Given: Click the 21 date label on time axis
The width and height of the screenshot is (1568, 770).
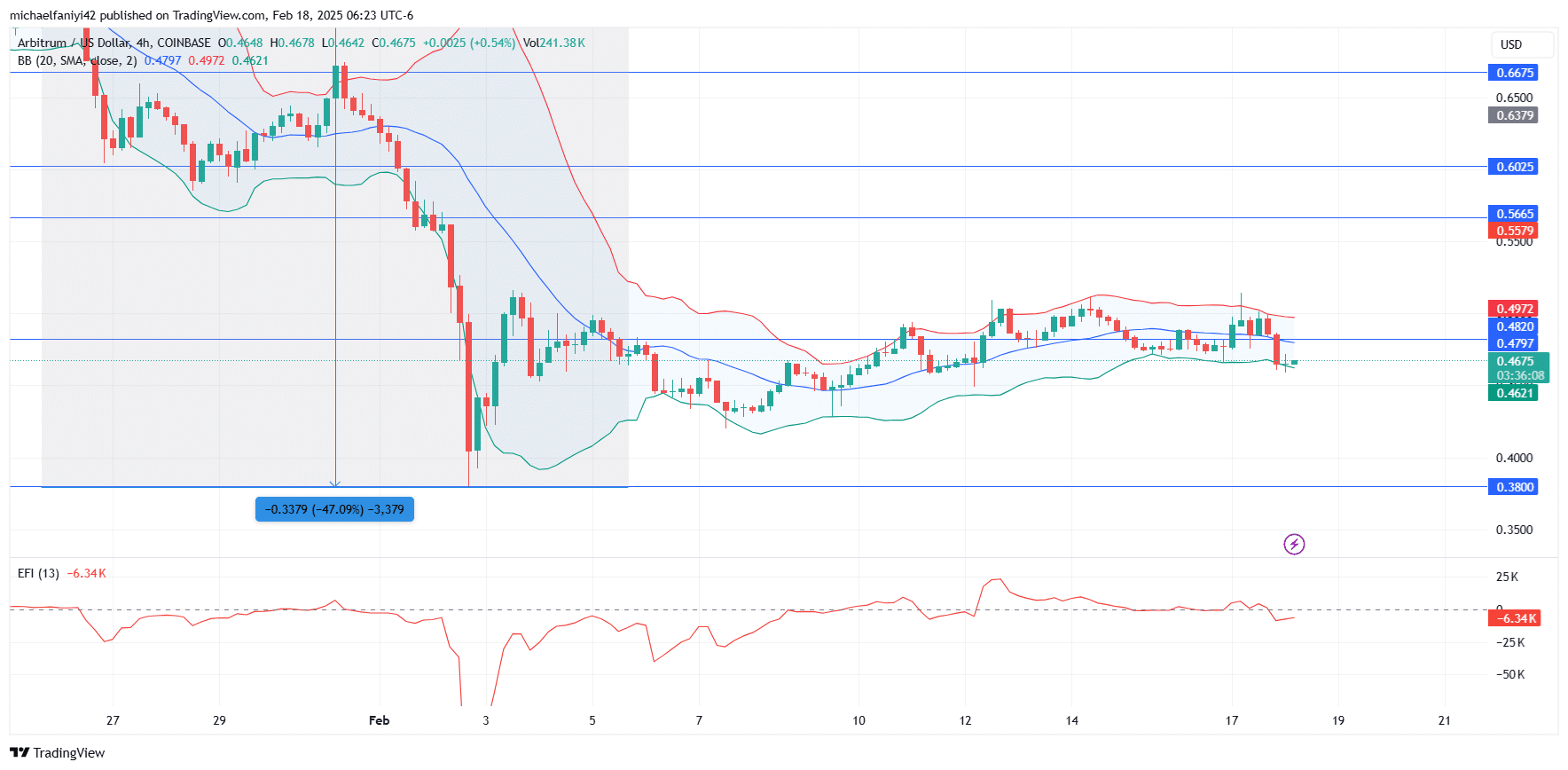Looking at the screenshot, I should click(1445, 720).
